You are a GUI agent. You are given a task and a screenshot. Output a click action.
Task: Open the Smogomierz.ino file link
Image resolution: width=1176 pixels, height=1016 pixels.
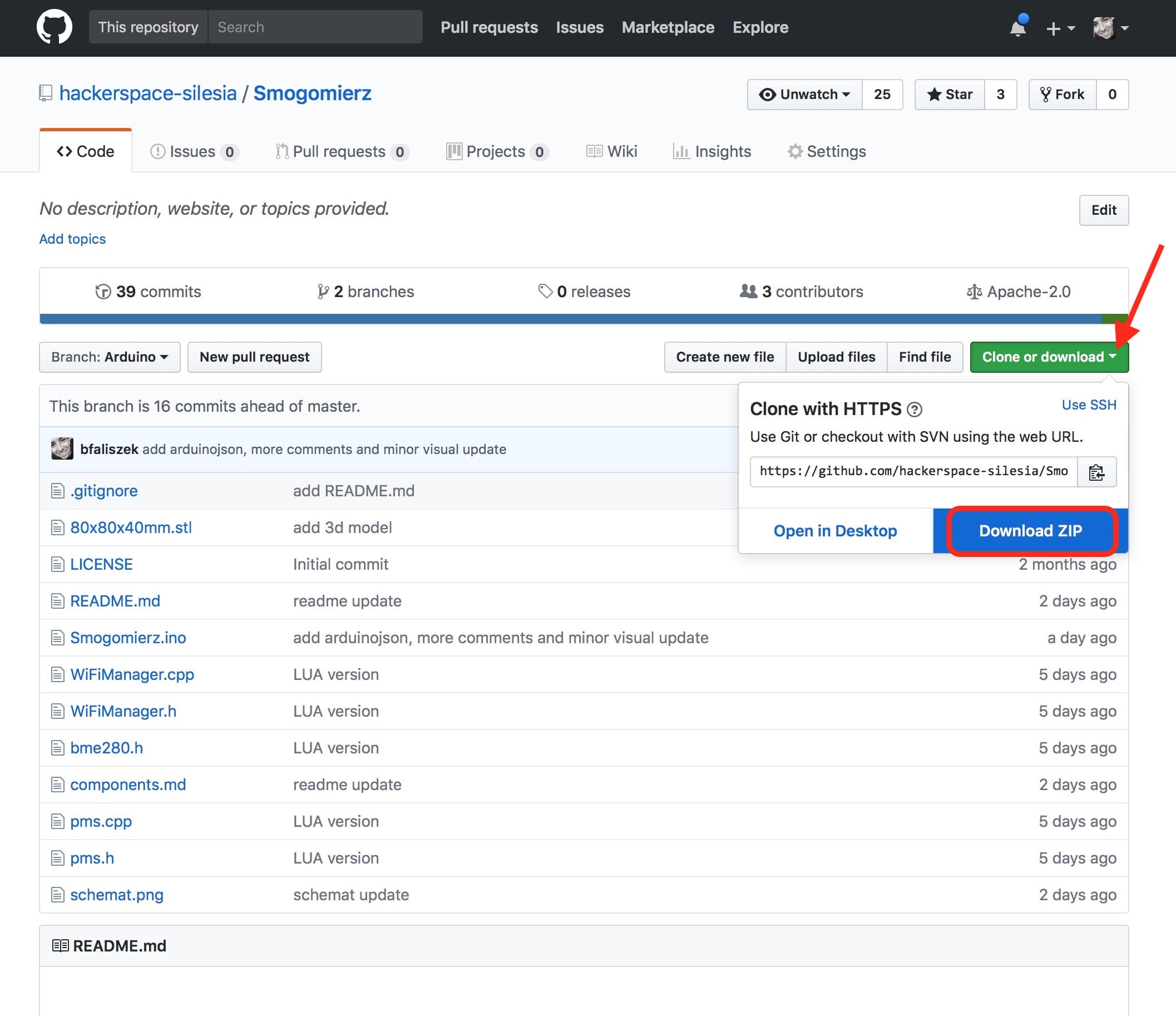click(128, 638)
